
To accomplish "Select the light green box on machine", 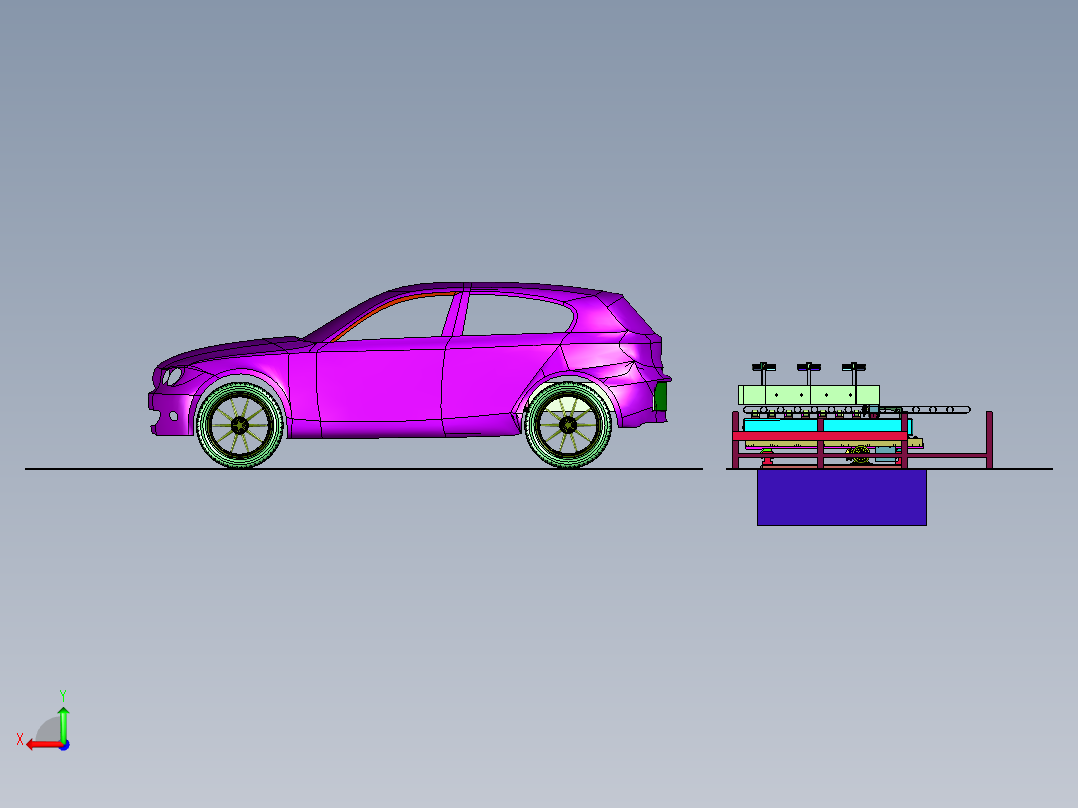I will (808, 395).
